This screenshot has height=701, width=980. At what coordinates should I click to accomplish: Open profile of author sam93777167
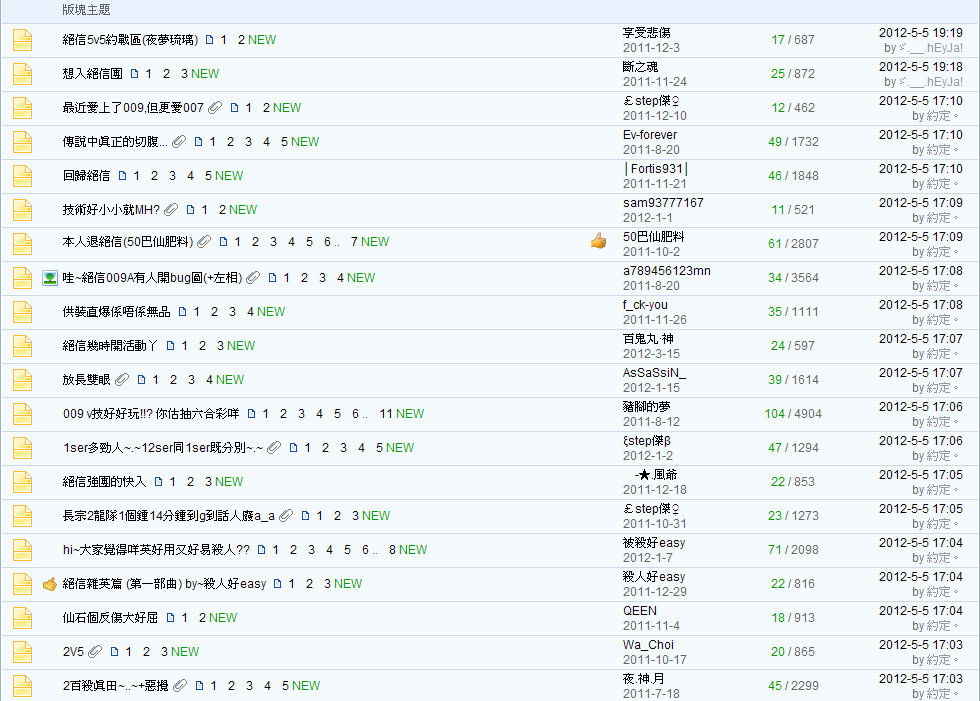pos(662,203)
